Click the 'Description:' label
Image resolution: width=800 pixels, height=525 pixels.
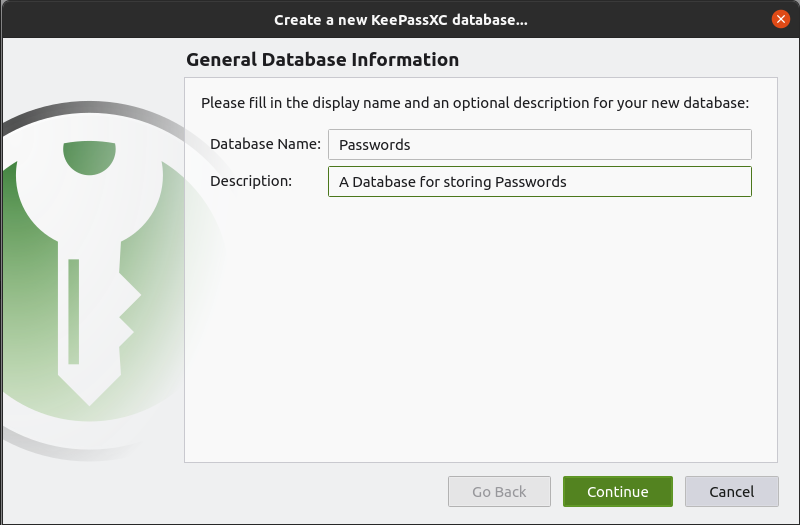coord(251,181)
